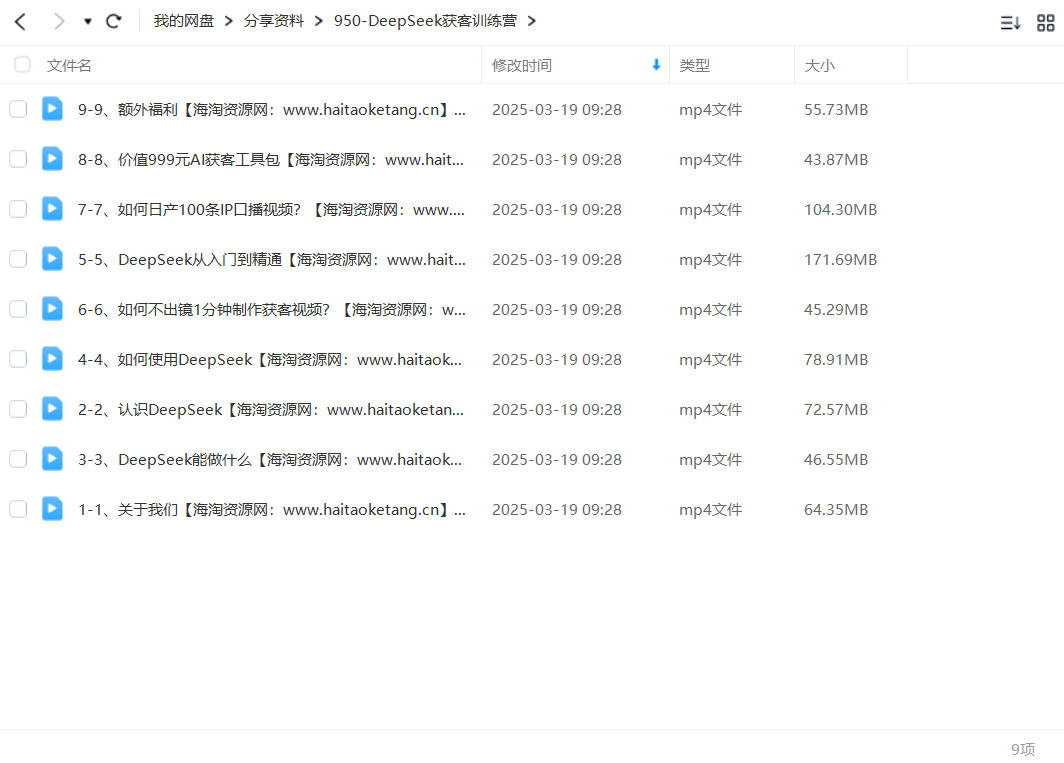Click video icon of 4-4、如何使用DeepSeek
Image resolution: width=1064 pixels, height=763 pixels.
tap(52, 358)
